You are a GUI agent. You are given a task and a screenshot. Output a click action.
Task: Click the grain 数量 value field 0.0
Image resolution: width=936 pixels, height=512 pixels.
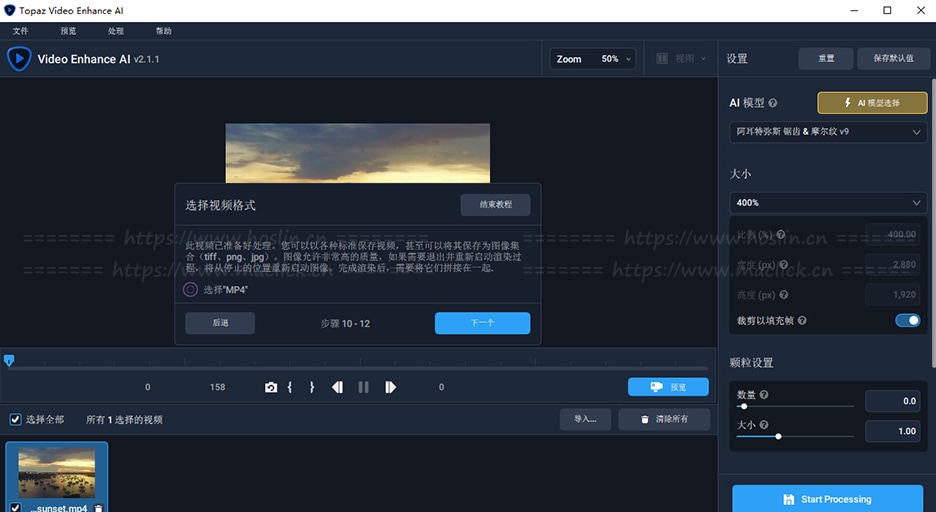pyautogui.click(x=892, y=401)
